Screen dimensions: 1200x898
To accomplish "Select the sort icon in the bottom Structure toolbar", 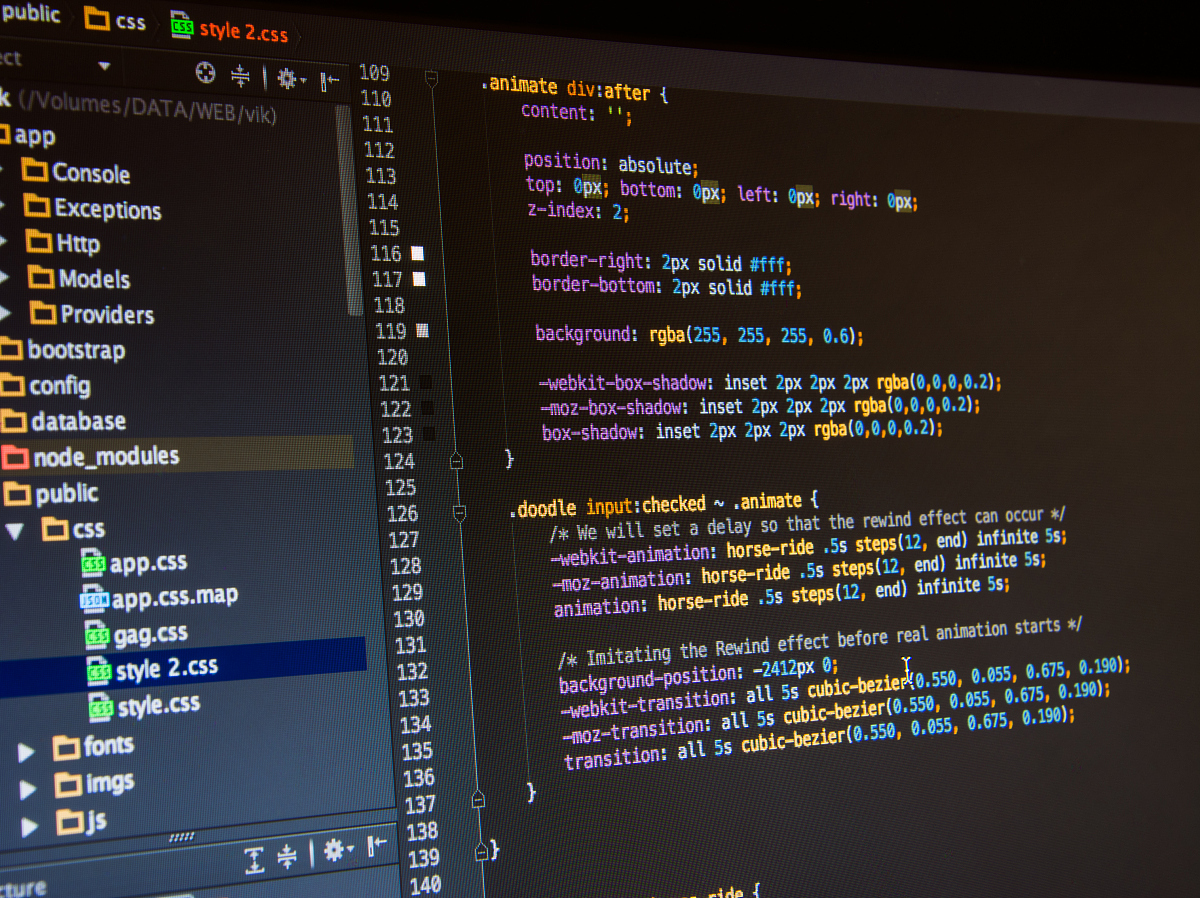I will 254,858.
